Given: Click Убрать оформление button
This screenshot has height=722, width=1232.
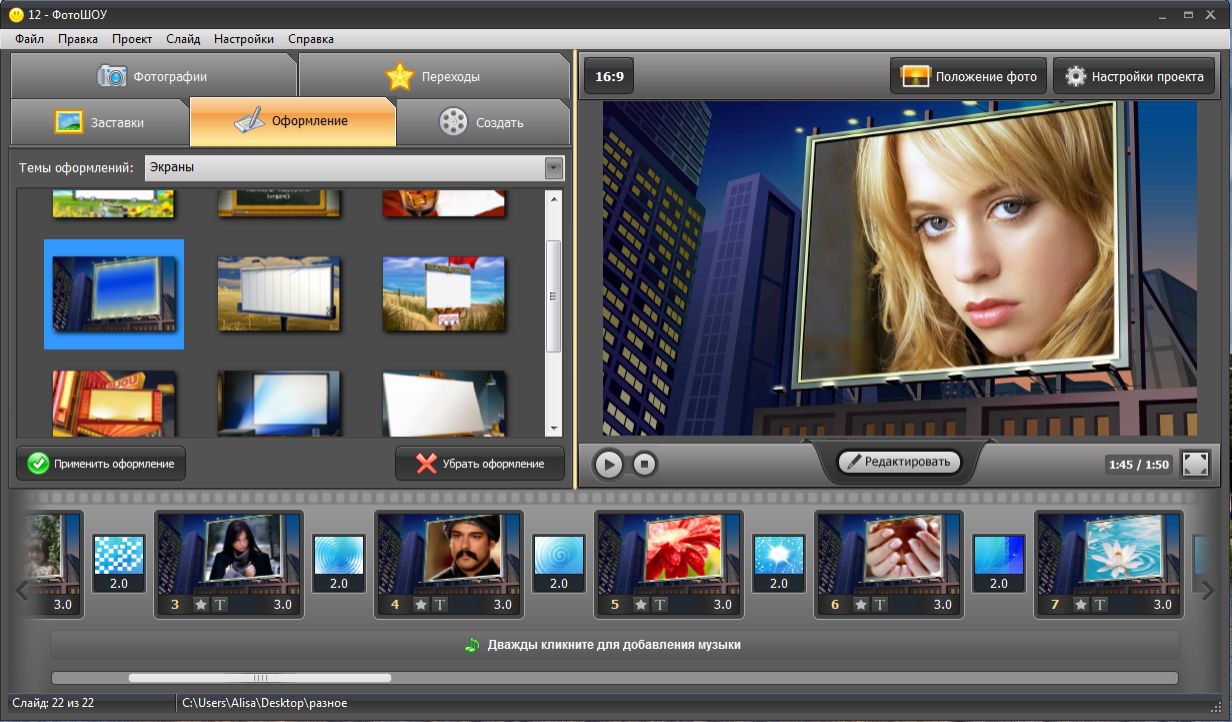Looking at the screenshot, I should 480,463.
